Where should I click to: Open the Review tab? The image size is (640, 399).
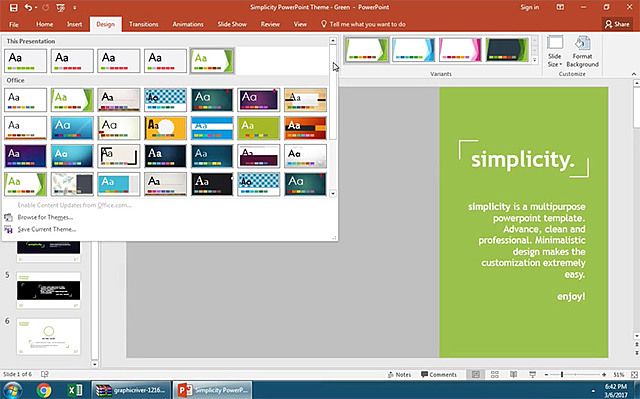coord(270,24)
